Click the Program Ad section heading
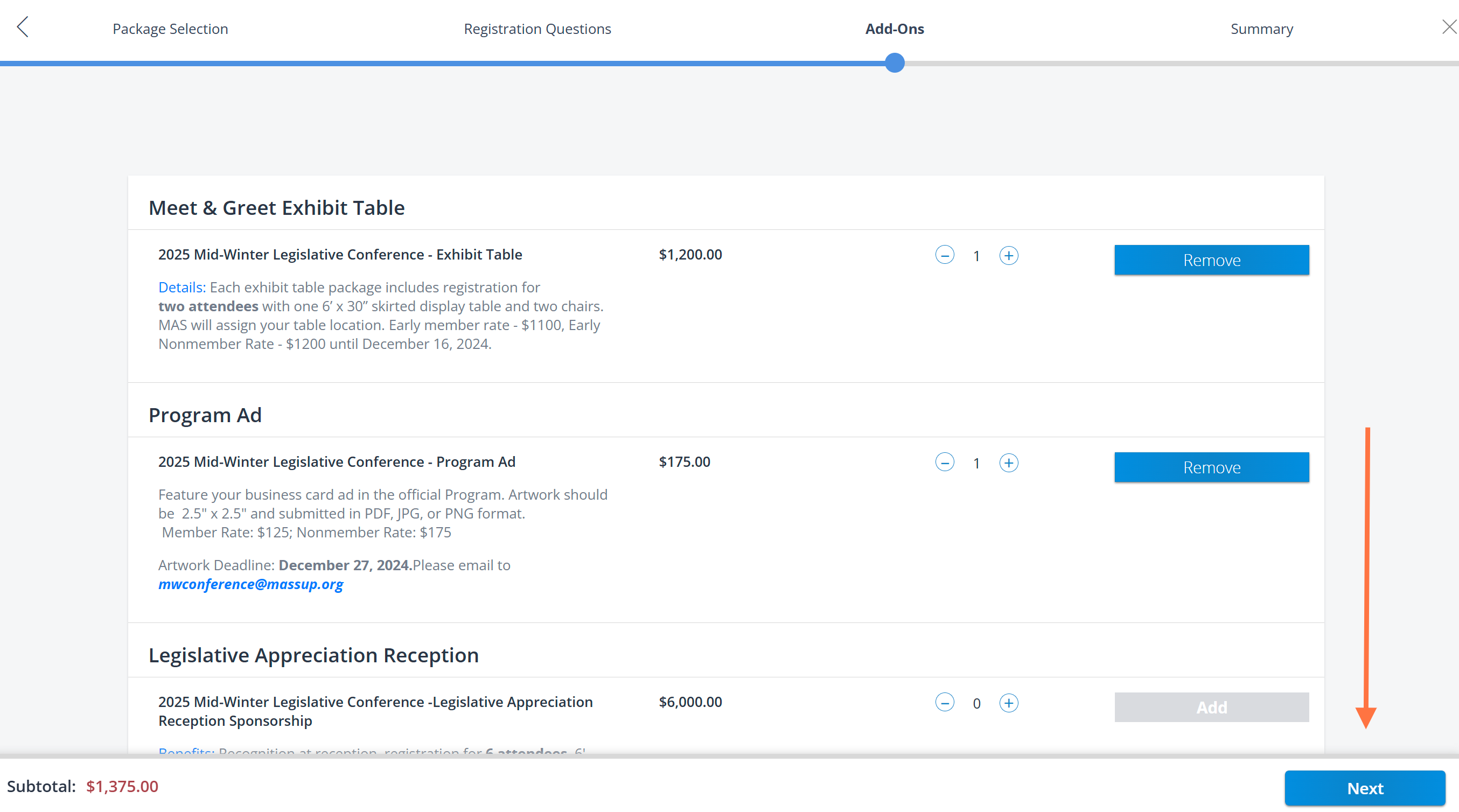1459x812 pixels. coord(205,415)
